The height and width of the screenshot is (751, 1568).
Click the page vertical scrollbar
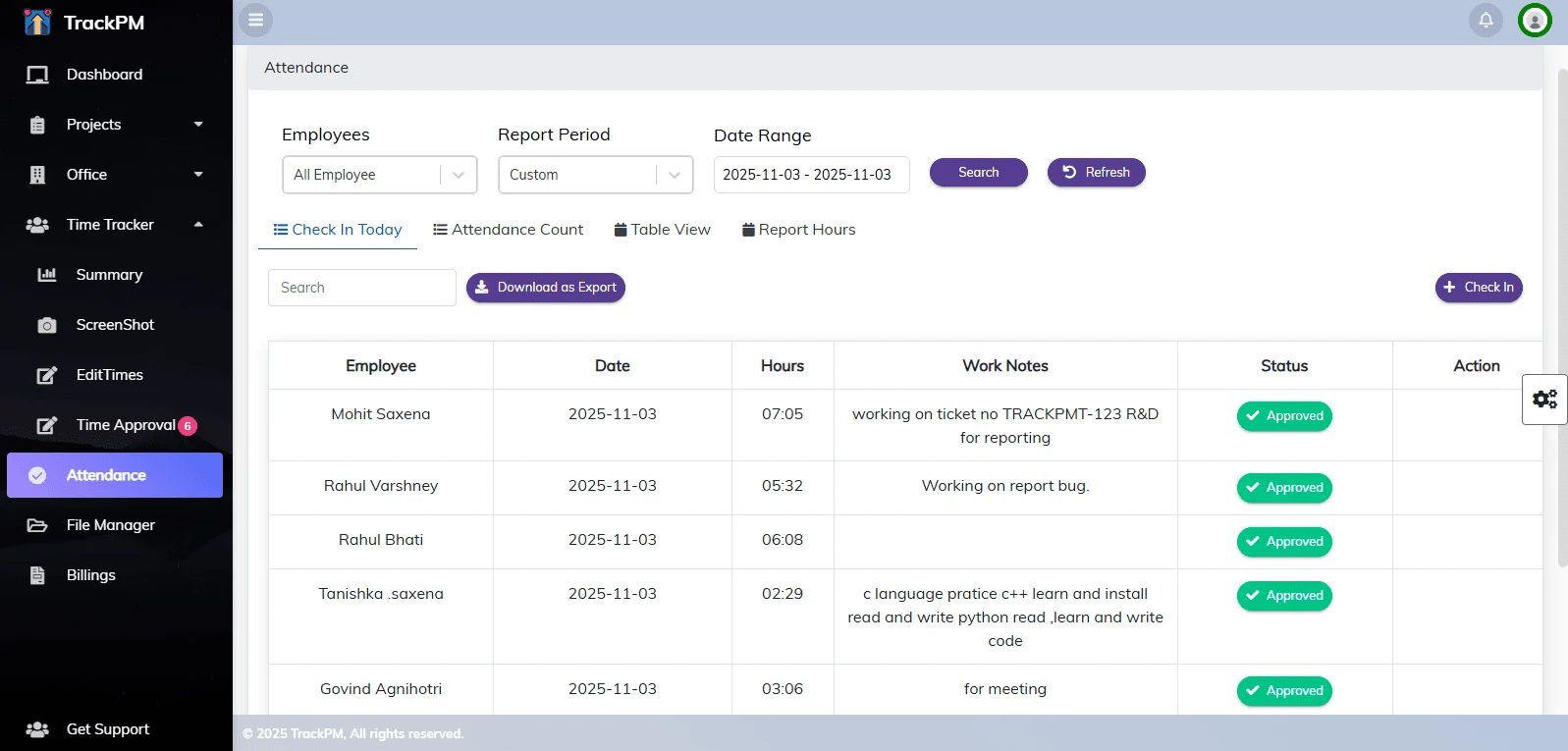coord(1562,318)
